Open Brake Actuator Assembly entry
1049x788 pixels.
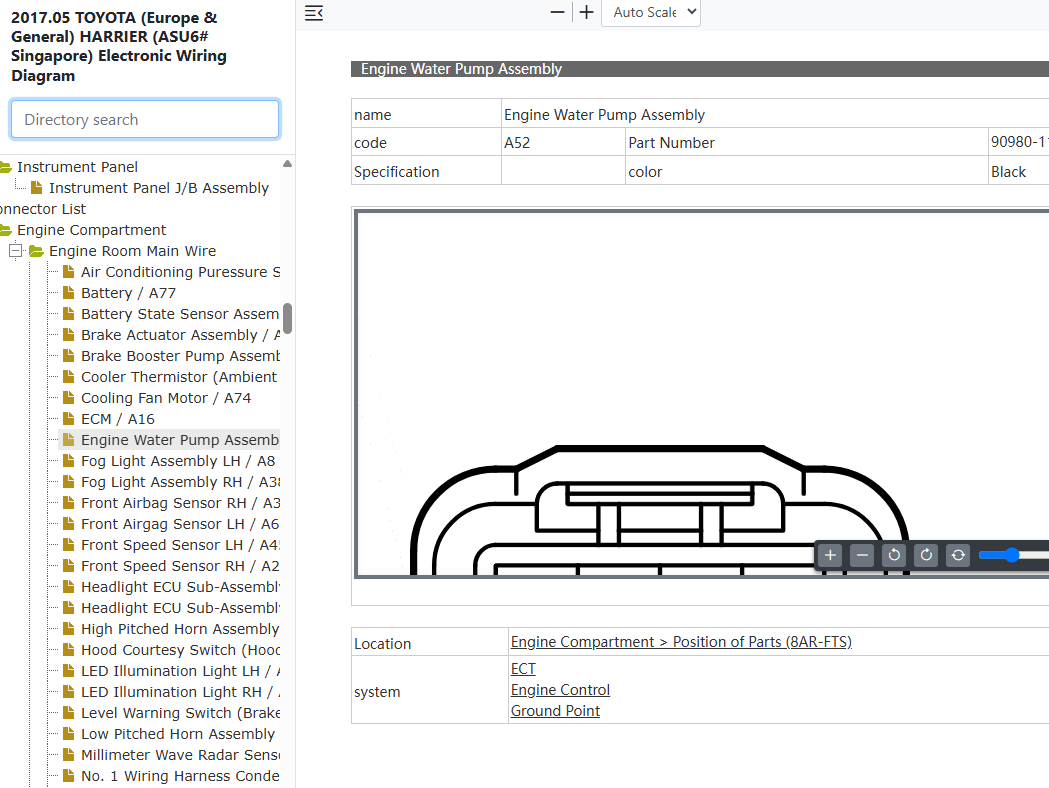[x=180, y=335]
